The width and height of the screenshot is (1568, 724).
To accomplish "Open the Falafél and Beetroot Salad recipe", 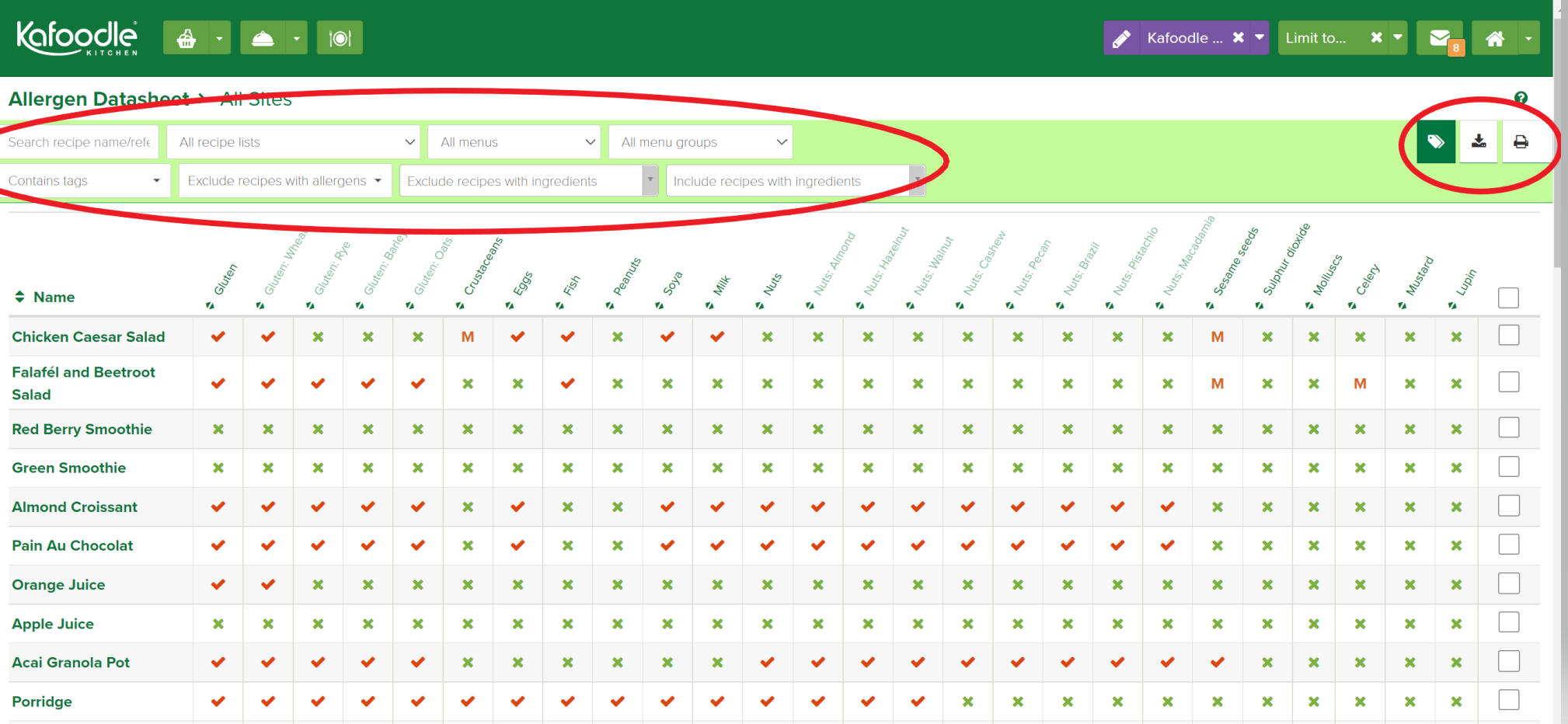I will click(x=84, y=383).
